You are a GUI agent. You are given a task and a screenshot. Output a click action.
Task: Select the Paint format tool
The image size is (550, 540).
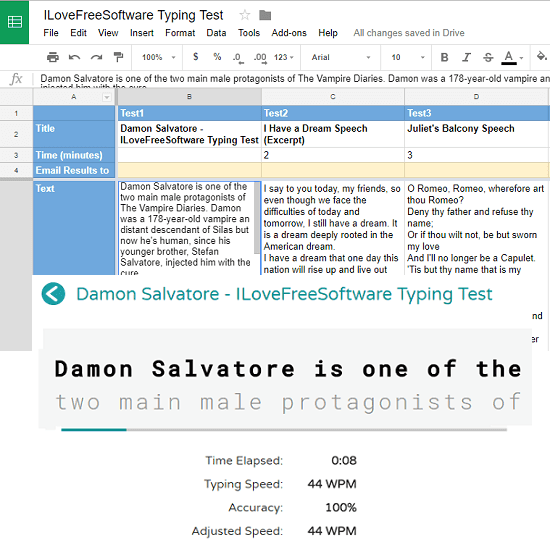pos(119,57)
